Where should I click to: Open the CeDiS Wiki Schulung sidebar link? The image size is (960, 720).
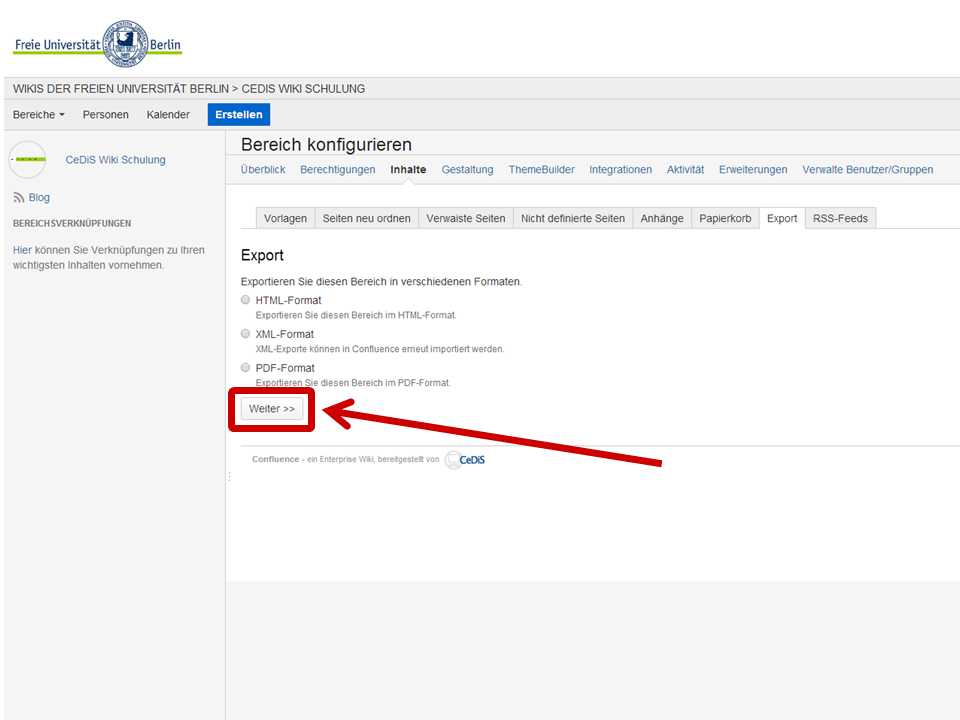(116, 160)
